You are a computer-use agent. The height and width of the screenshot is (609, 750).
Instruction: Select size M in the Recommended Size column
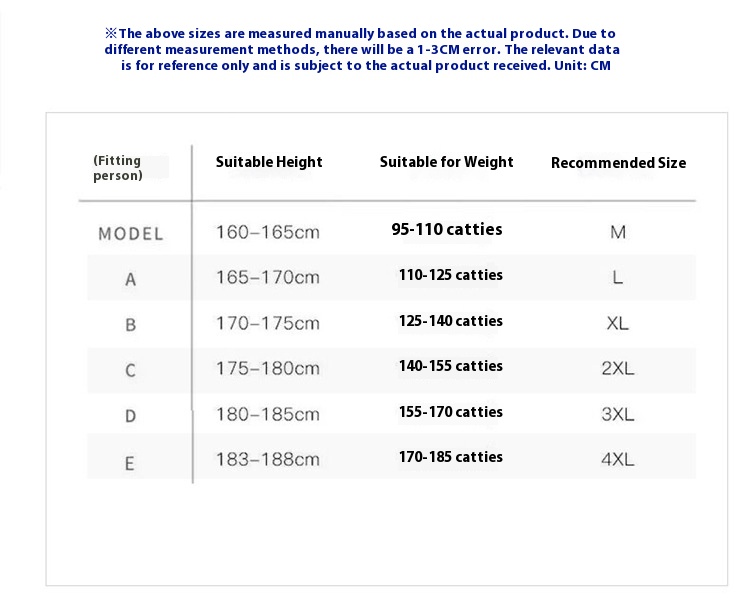618,233
